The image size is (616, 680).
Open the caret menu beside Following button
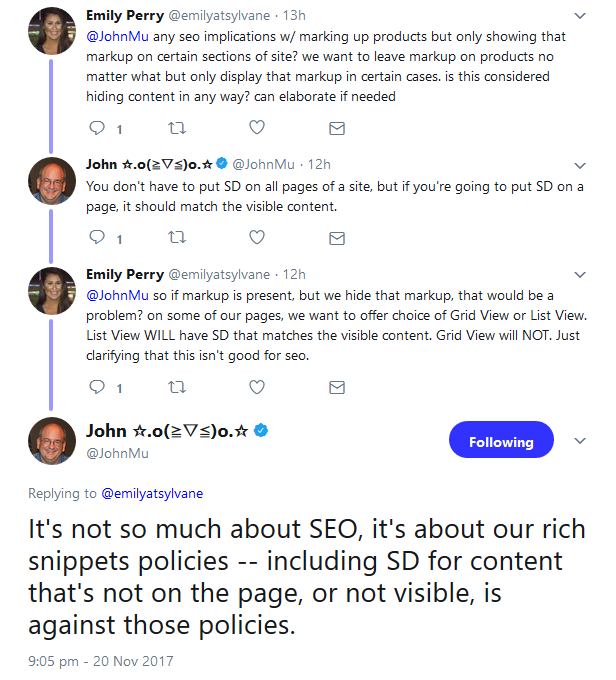point(580,442)
